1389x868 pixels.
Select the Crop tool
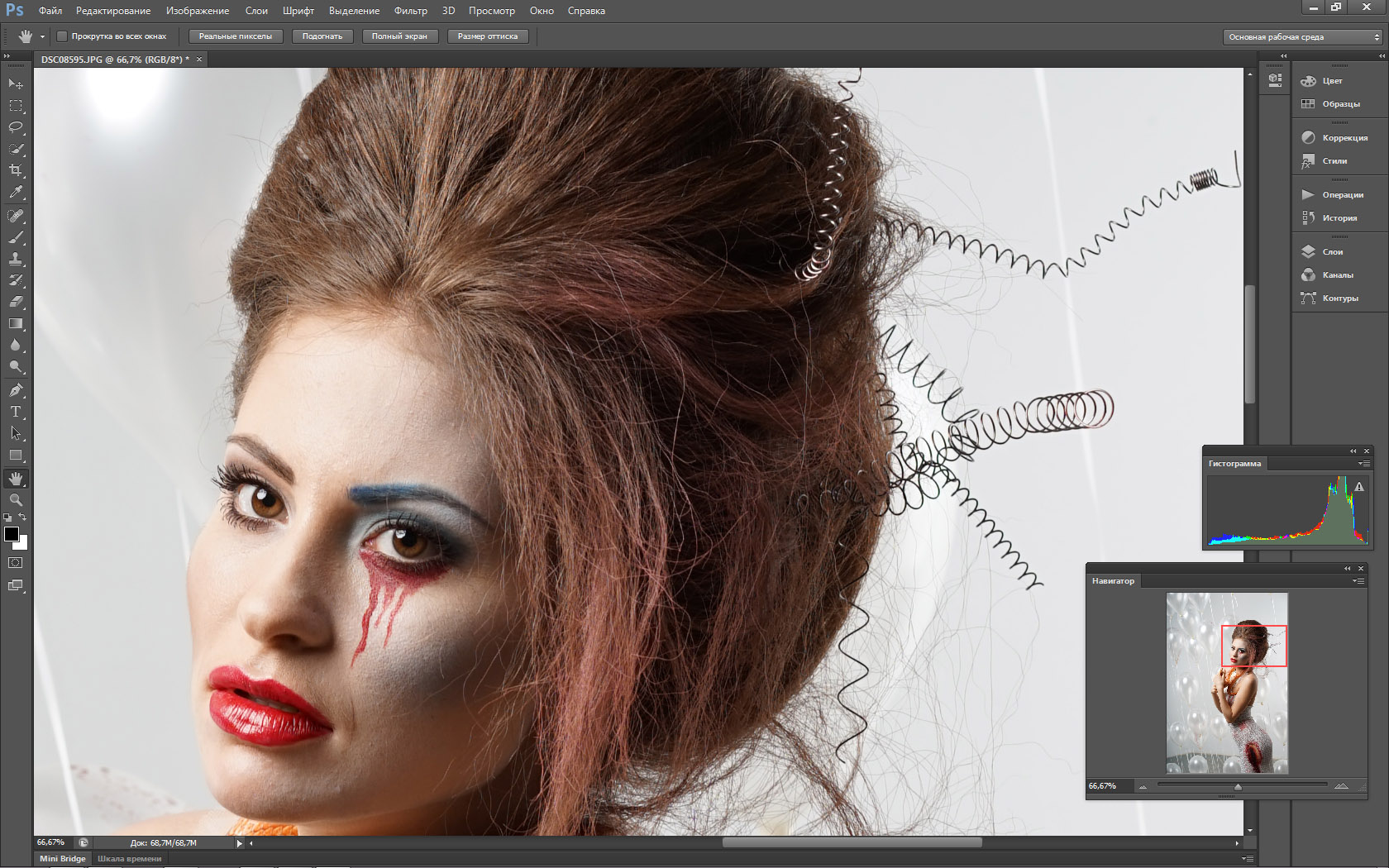click(16, 170)
